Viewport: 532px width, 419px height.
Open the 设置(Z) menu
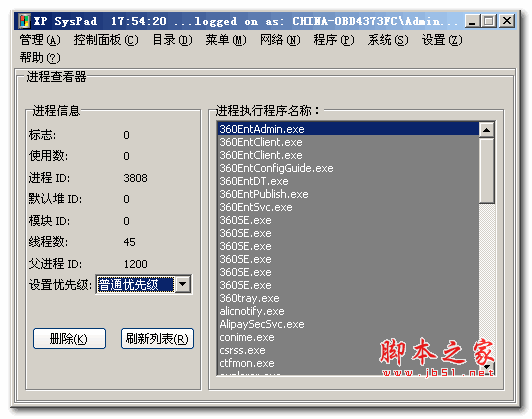(442, 40)
